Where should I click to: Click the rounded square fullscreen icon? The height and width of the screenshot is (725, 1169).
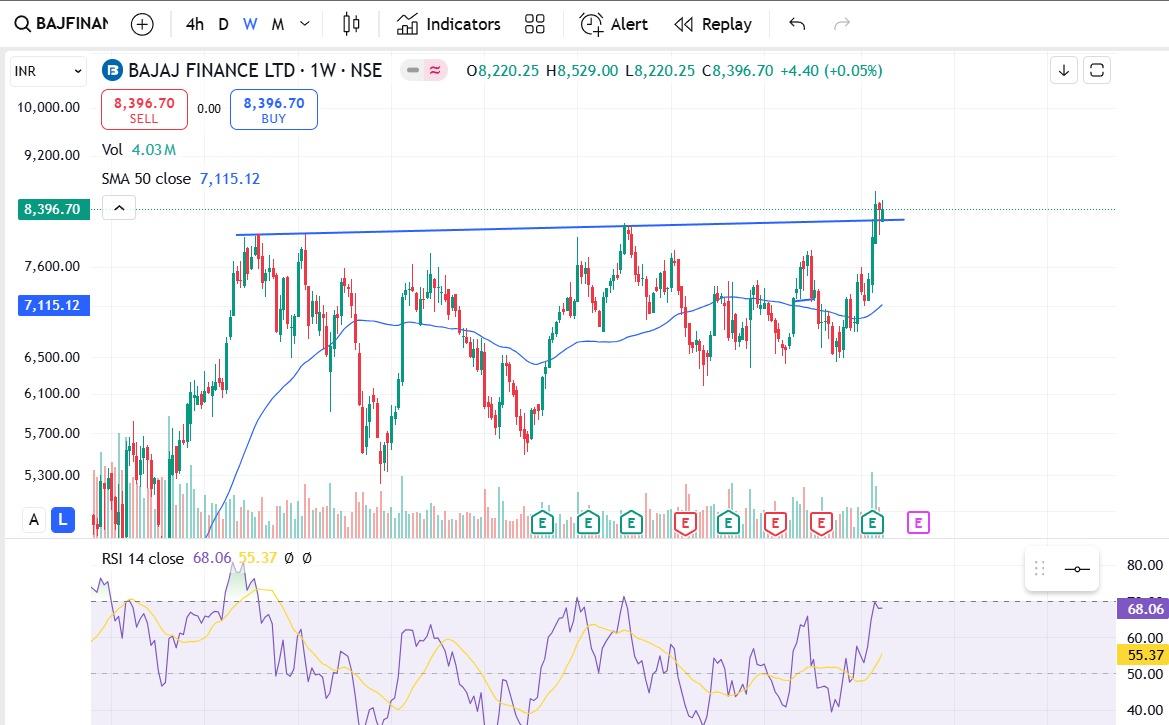point(1097,70)
